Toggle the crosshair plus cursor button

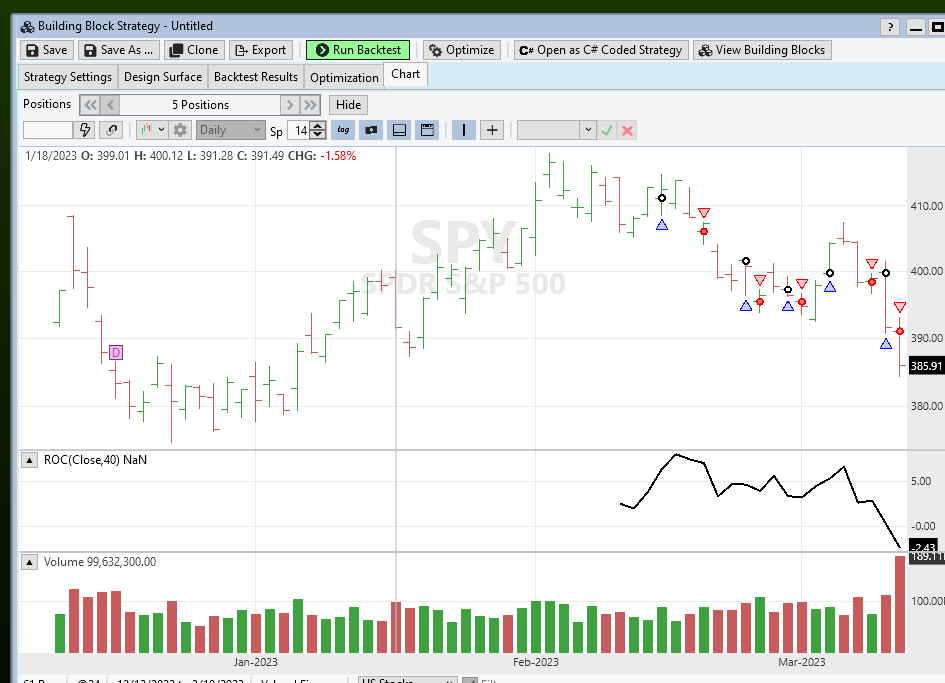point(492,130)
